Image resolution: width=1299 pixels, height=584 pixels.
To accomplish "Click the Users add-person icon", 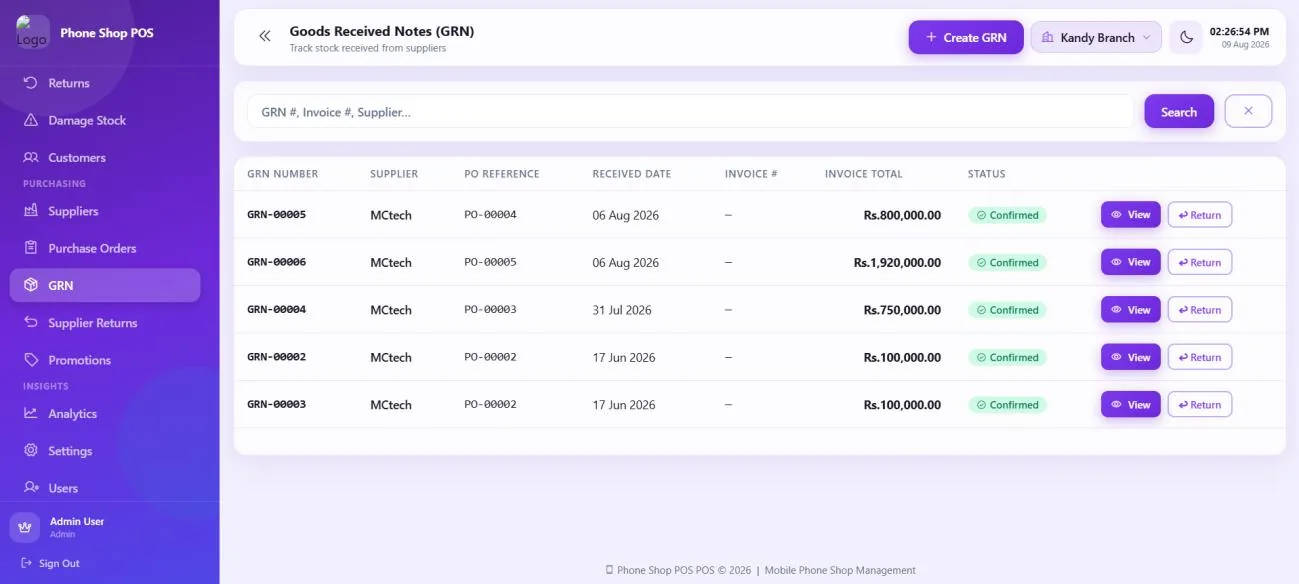I will [31, 488].
